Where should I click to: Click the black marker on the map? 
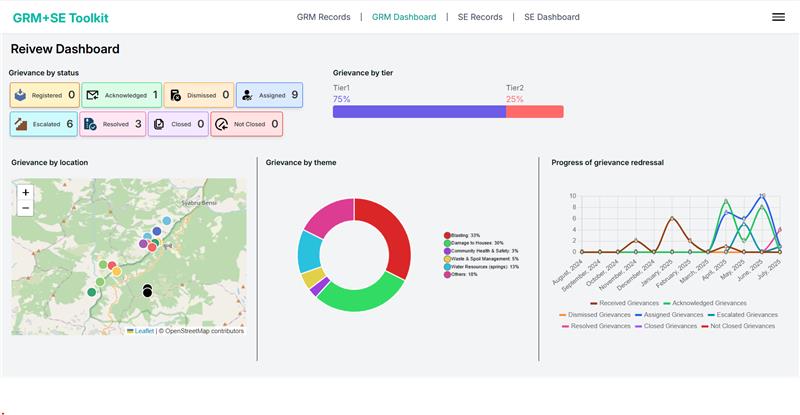pos(147,290)
